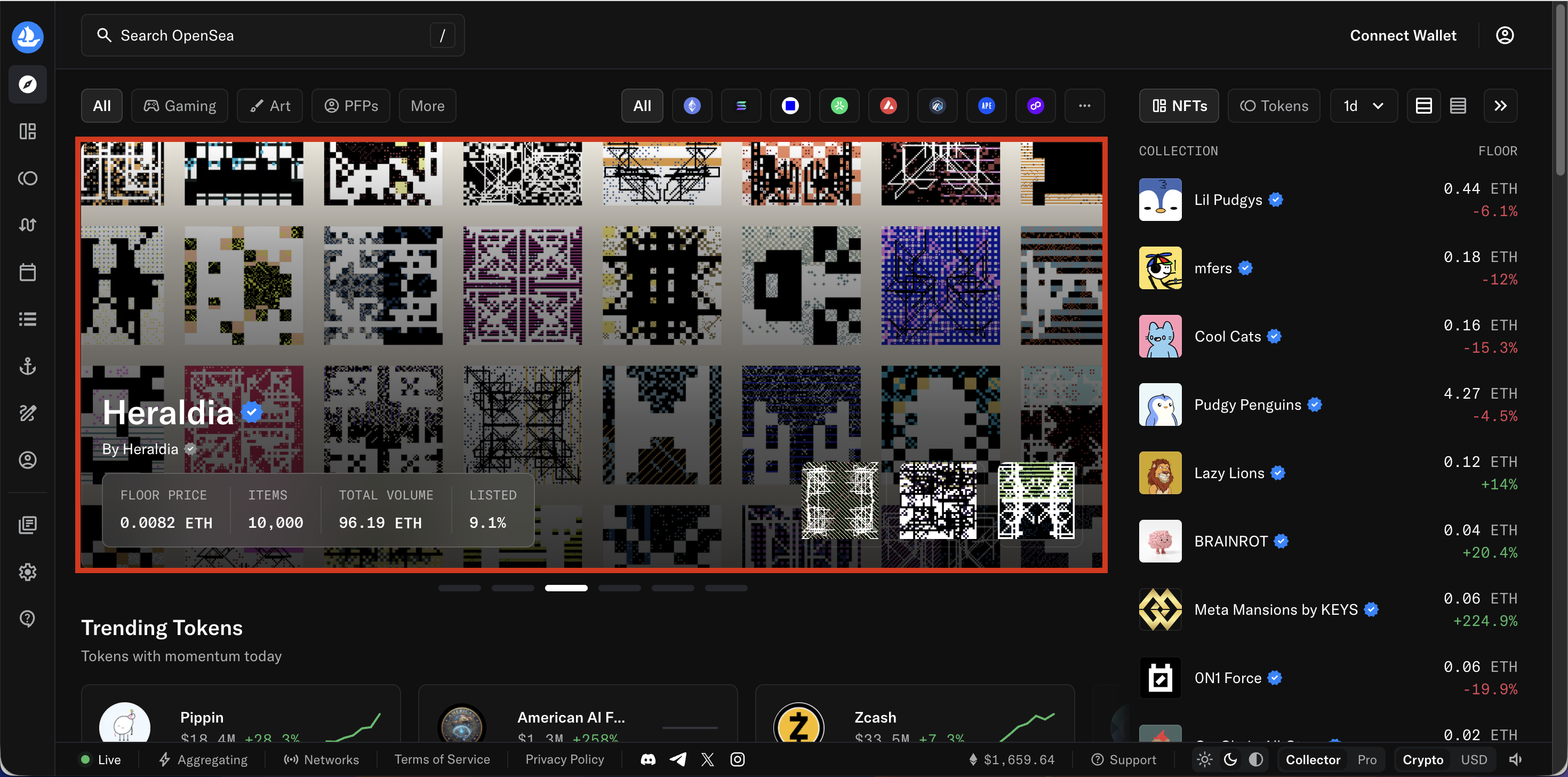Select the PFPs category tab

pyautogui.click(x=350, y=106)
